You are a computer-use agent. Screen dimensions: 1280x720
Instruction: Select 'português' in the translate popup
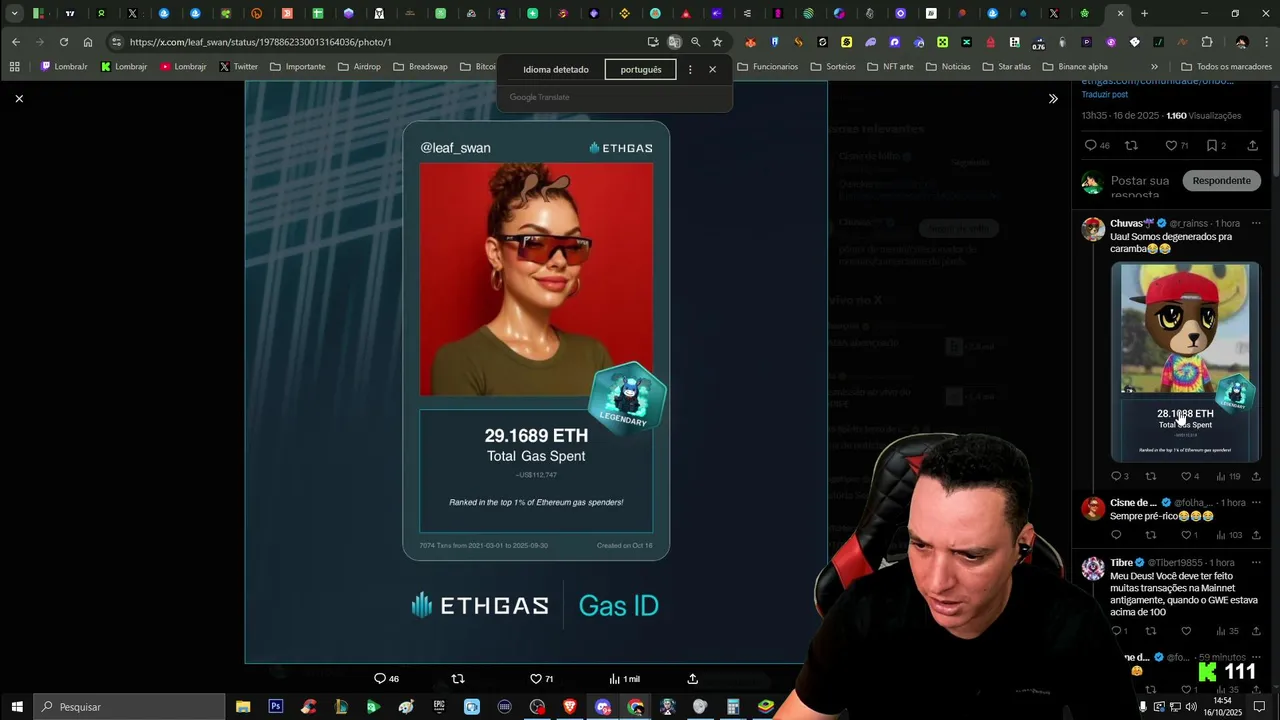(x=641, y=69)
